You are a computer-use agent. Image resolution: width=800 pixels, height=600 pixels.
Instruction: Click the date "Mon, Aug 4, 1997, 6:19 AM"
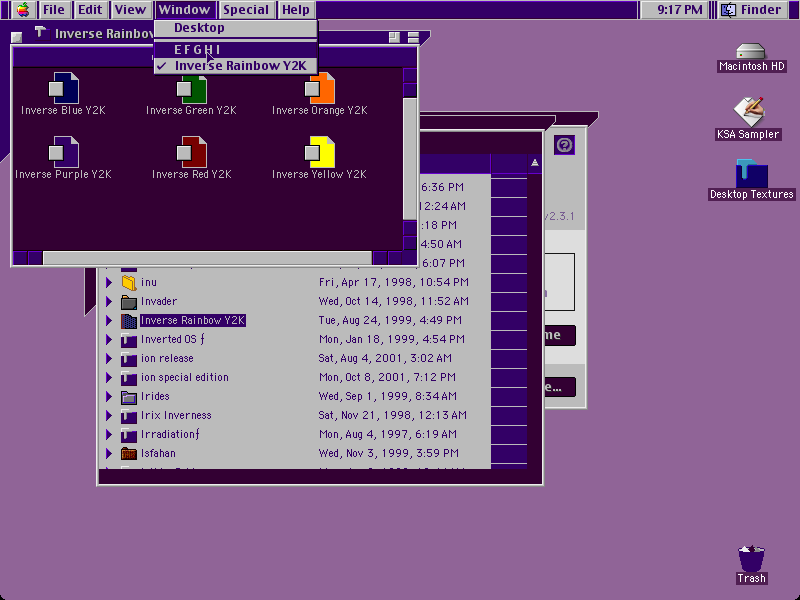(x=387, y=435)
